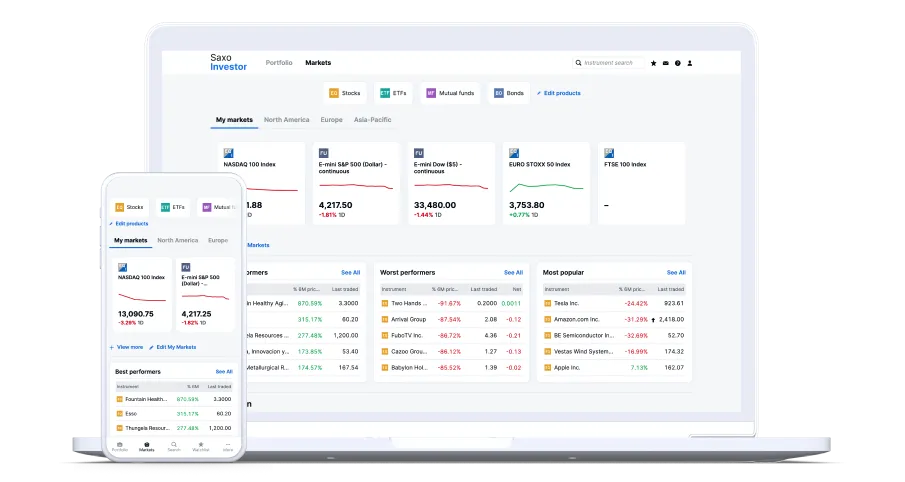Click See All in Worst performers
The width and height of the screenshot is (905, 482).
pos(513,272)
